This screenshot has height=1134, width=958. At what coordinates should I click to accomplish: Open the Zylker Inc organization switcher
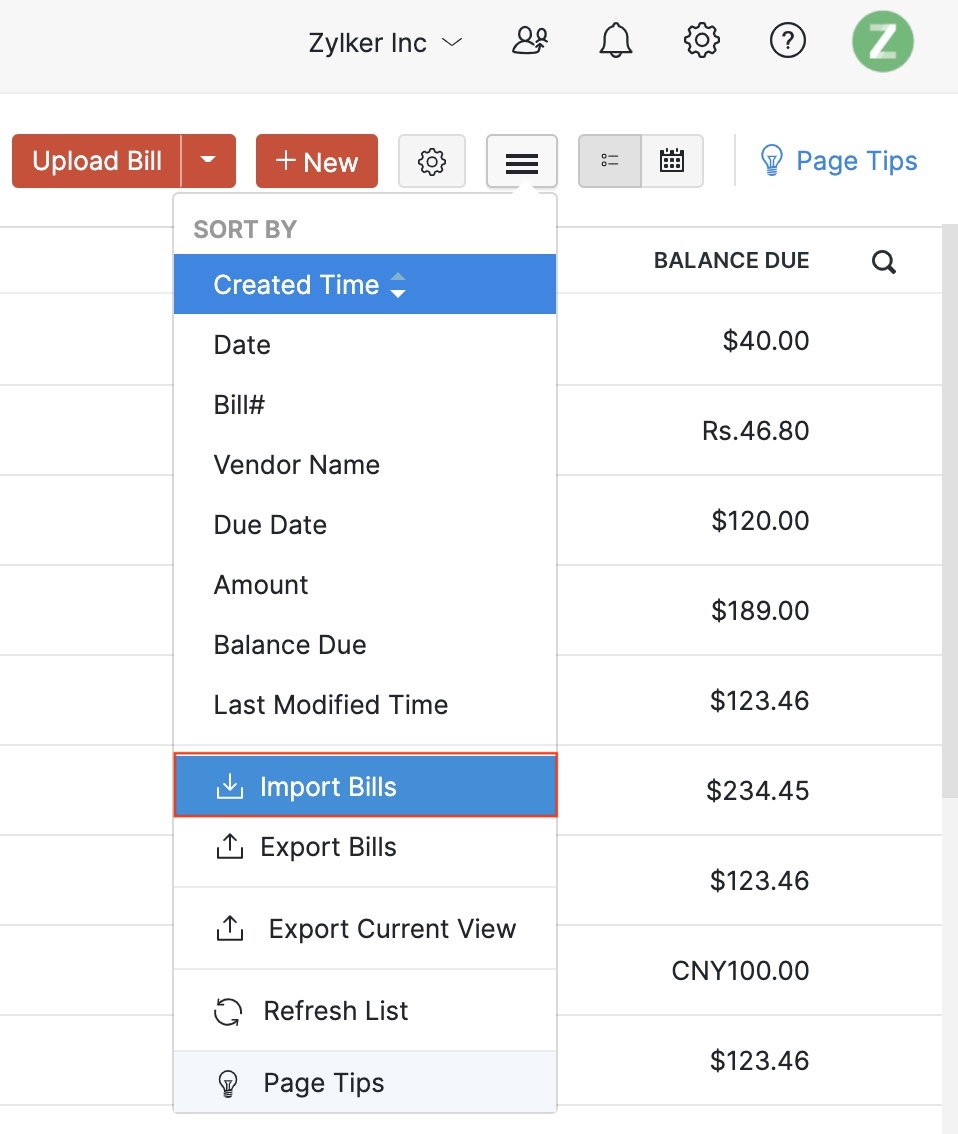[x=385, y=42]
